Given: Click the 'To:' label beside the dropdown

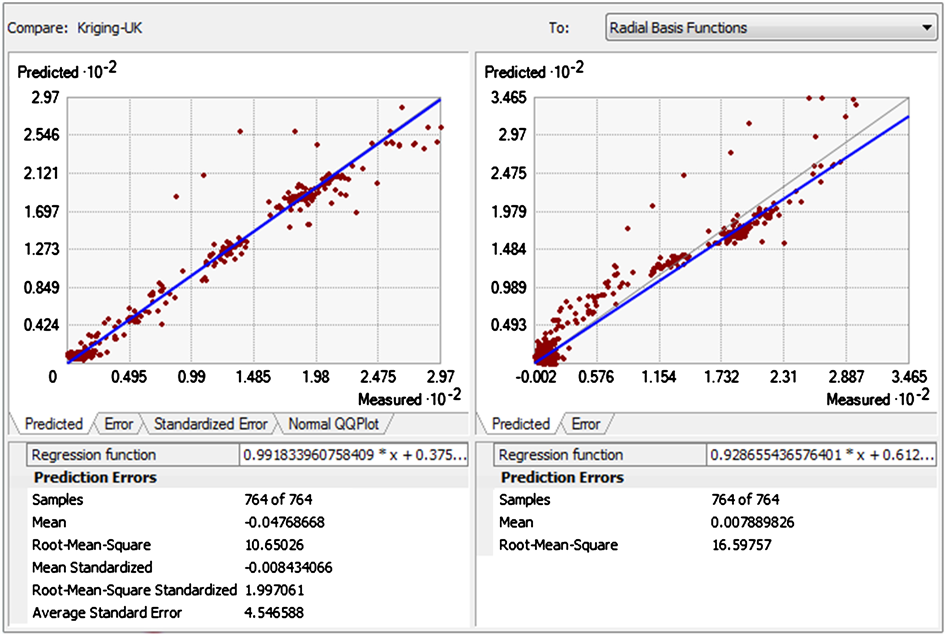Looking at the screenshot, I should 559,28.
